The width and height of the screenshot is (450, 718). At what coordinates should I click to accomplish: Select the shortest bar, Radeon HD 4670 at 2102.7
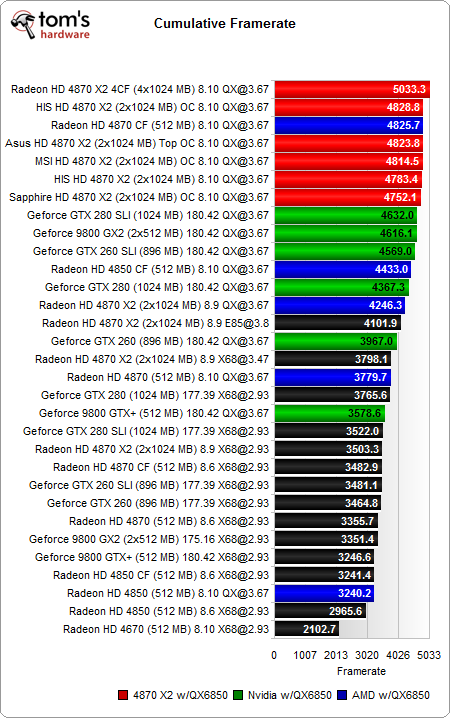pyautogui.click(x=307, y=629)
